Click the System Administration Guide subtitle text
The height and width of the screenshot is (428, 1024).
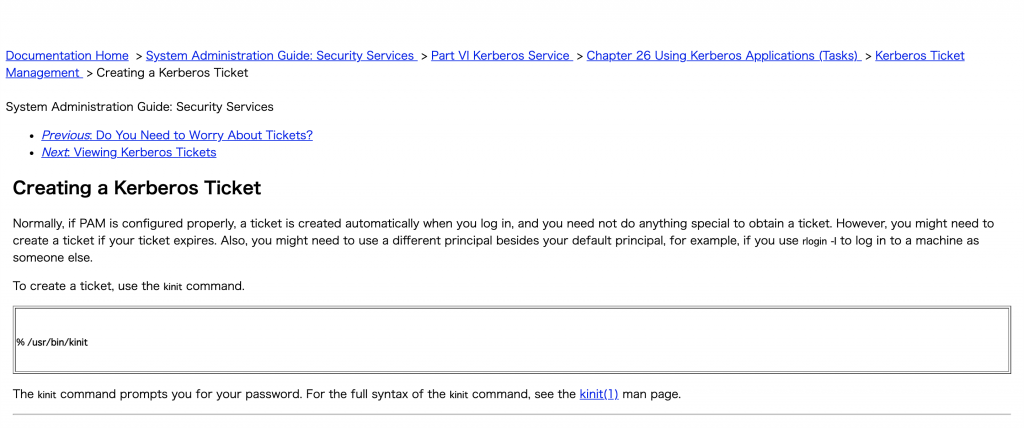pos(140,107)
